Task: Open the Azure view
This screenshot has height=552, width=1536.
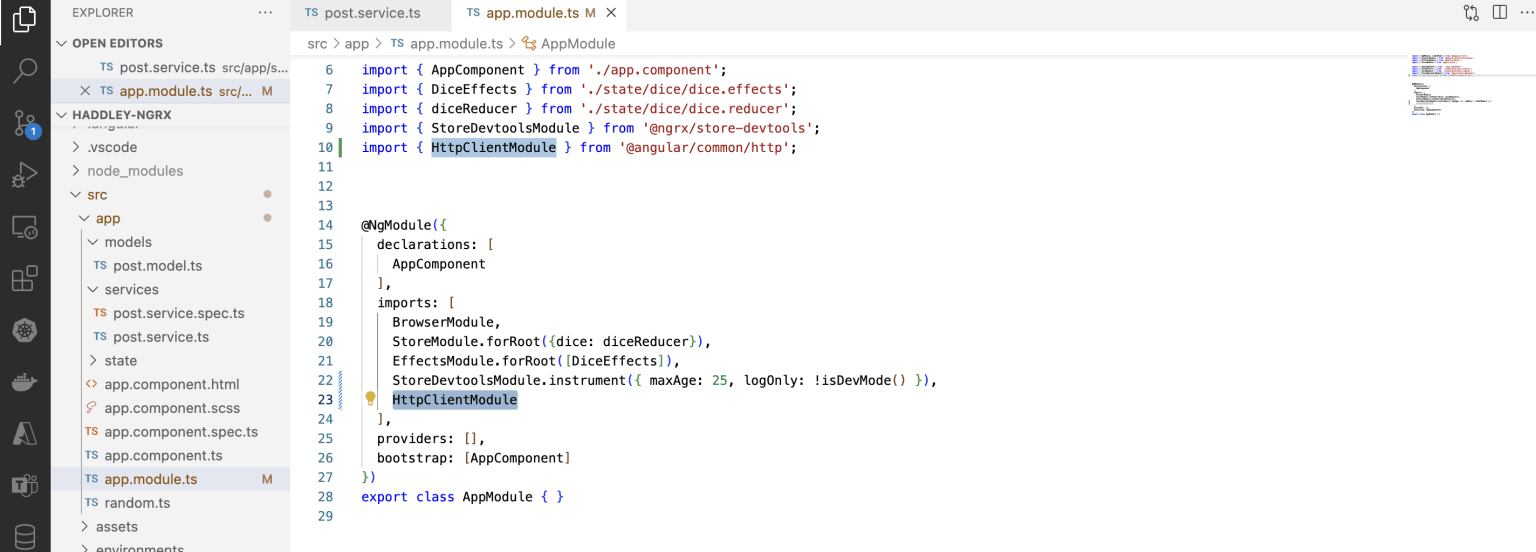Action: click(x=25, y=435)
